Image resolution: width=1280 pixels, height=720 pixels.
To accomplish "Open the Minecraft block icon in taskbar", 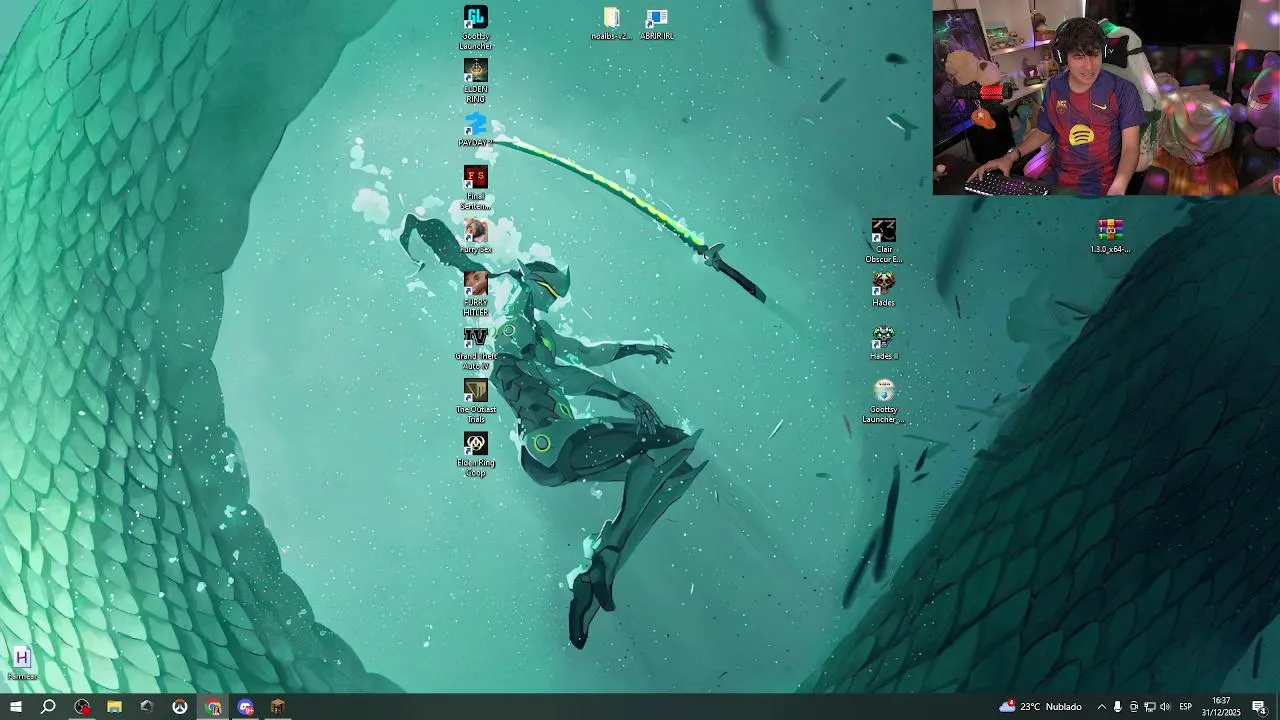I will [278, 707].
